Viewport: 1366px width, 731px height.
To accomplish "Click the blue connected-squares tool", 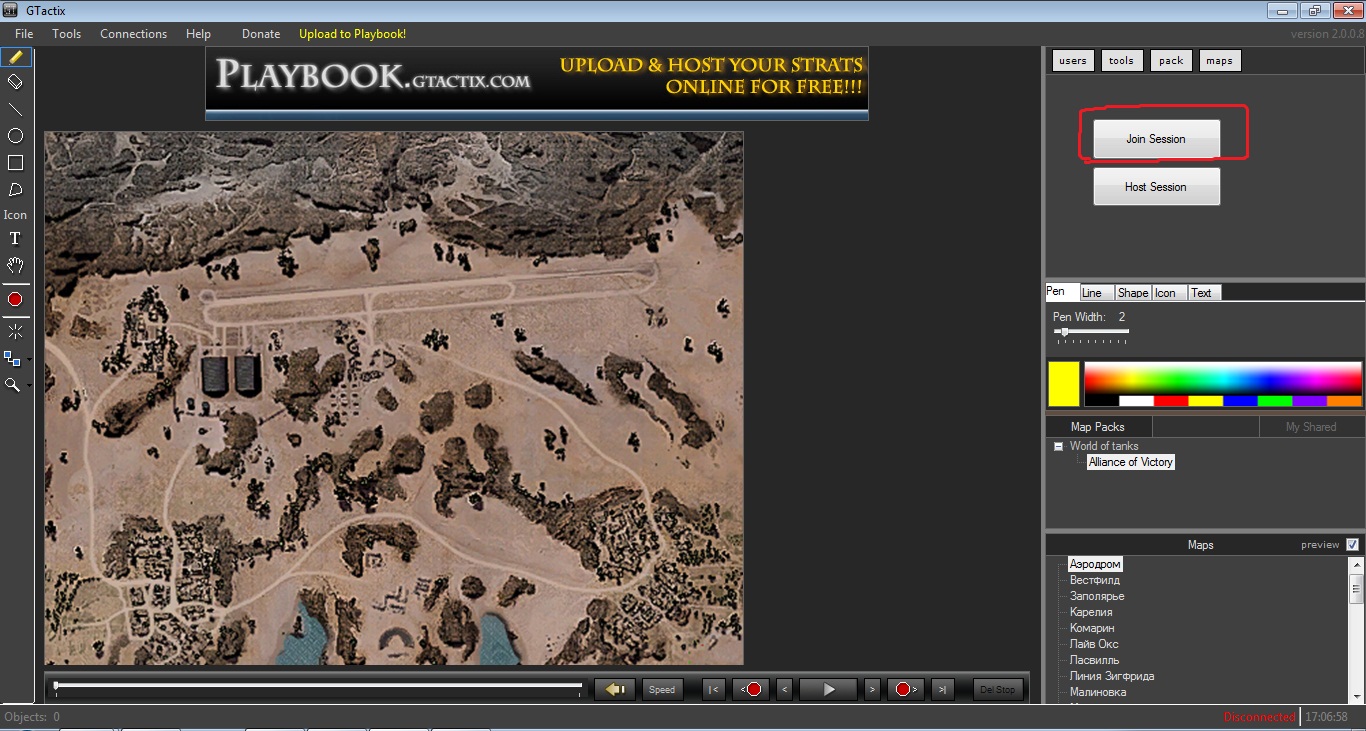I will click(x=13, y=358).
